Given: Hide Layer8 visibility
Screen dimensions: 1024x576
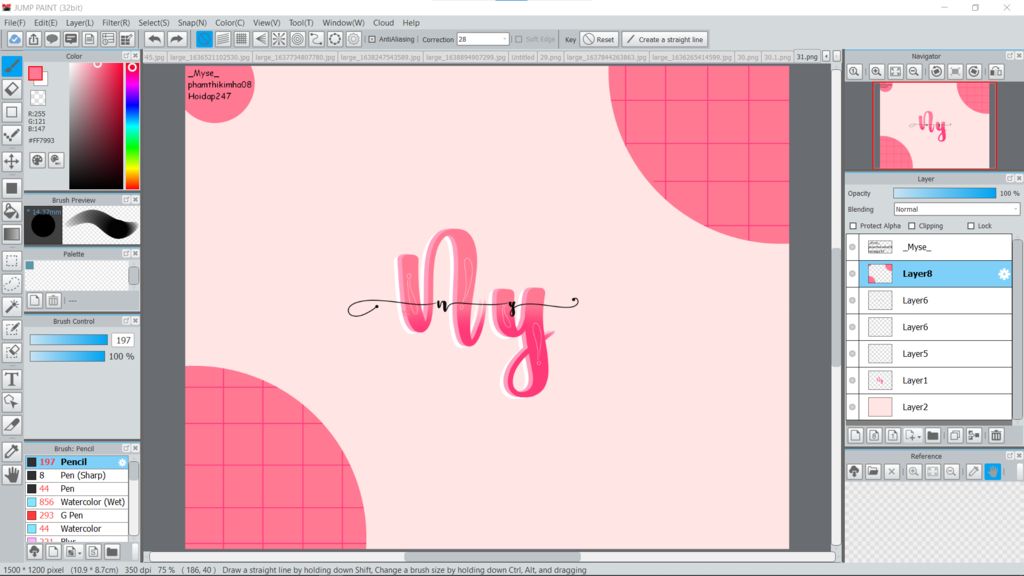Looking at the screenshot, I should click(852, 274).
